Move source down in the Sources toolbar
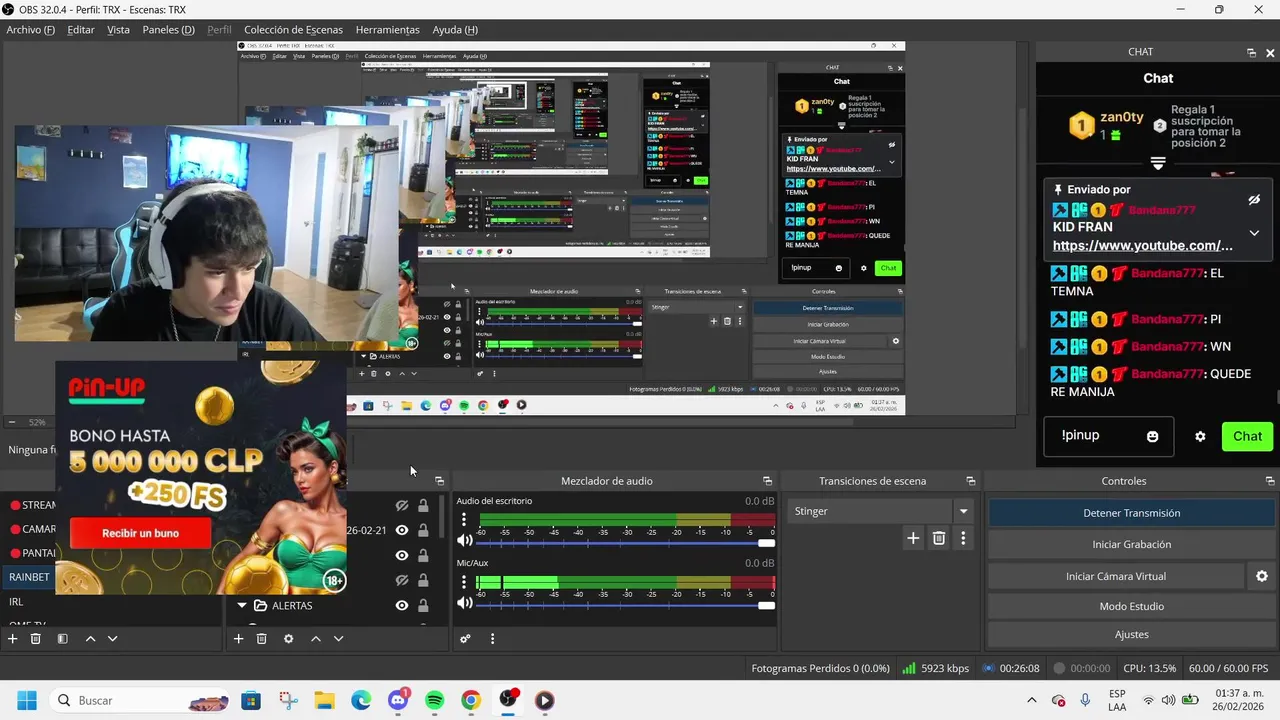The height and width of the screenshot is (720, 1280). (338, 638)
